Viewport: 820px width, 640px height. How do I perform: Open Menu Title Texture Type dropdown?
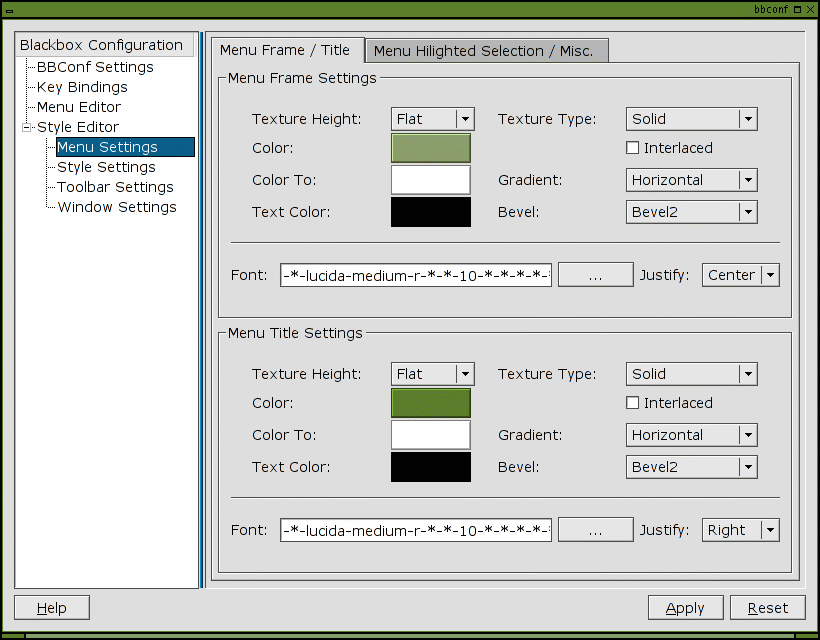click(x=691, y=374)
